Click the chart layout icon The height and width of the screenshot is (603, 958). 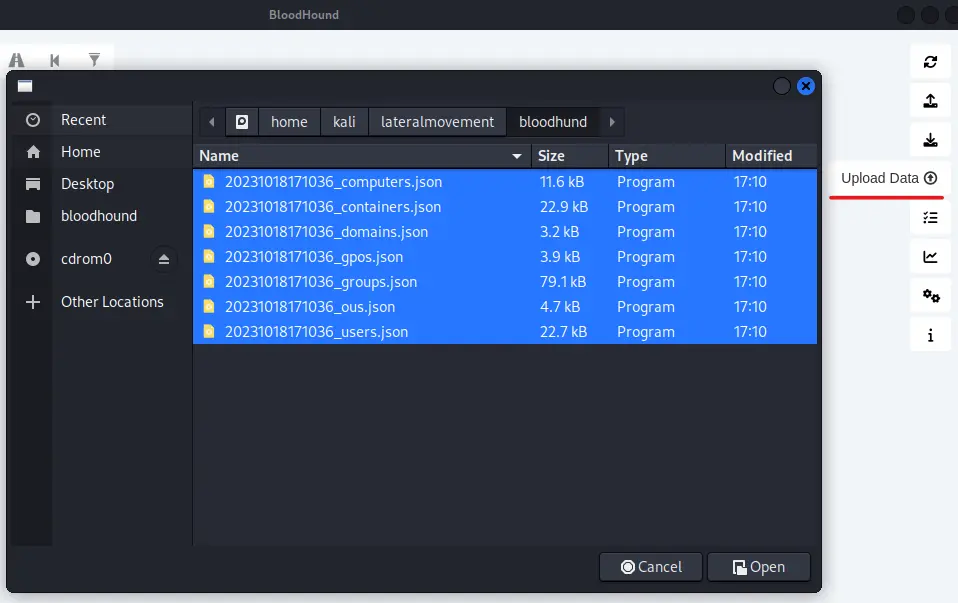coord(930,257)
